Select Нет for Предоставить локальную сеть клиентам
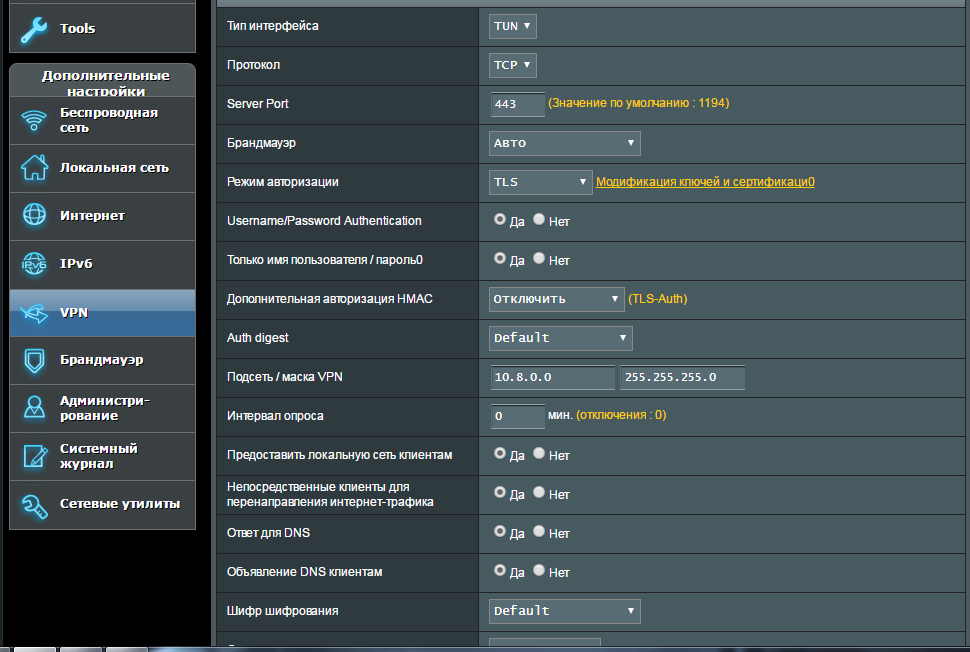Screen dimensions: 970x652 tap(539, 453)
